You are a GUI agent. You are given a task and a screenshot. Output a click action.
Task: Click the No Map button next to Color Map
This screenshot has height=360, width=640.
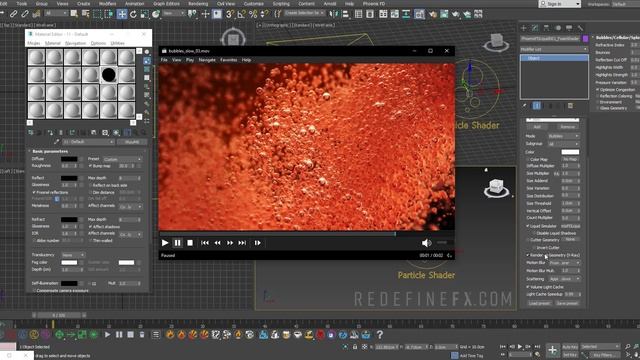click(570, 159)
